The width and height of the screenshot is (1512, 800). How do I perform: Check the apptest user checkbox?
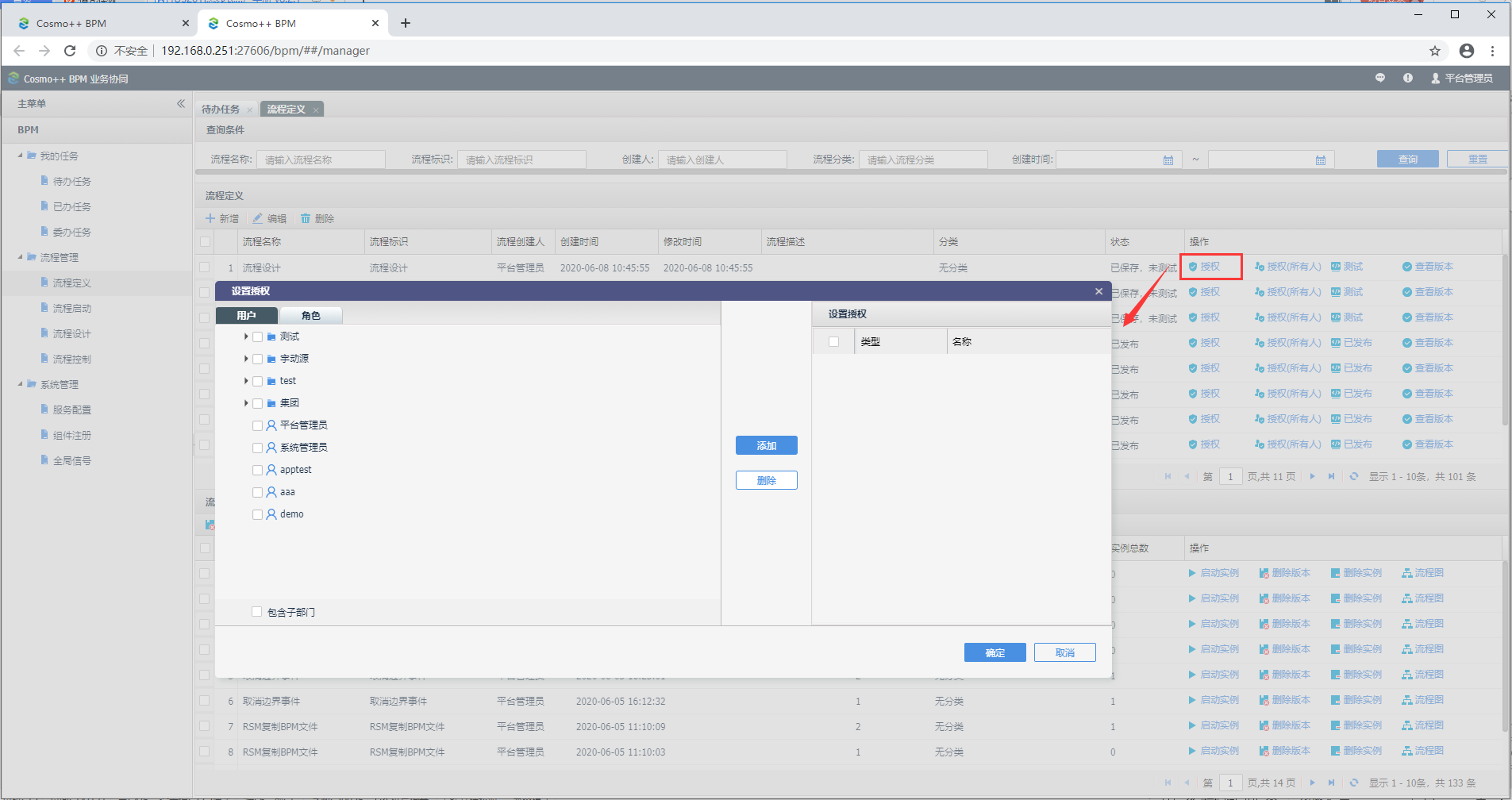pos(257,470)
